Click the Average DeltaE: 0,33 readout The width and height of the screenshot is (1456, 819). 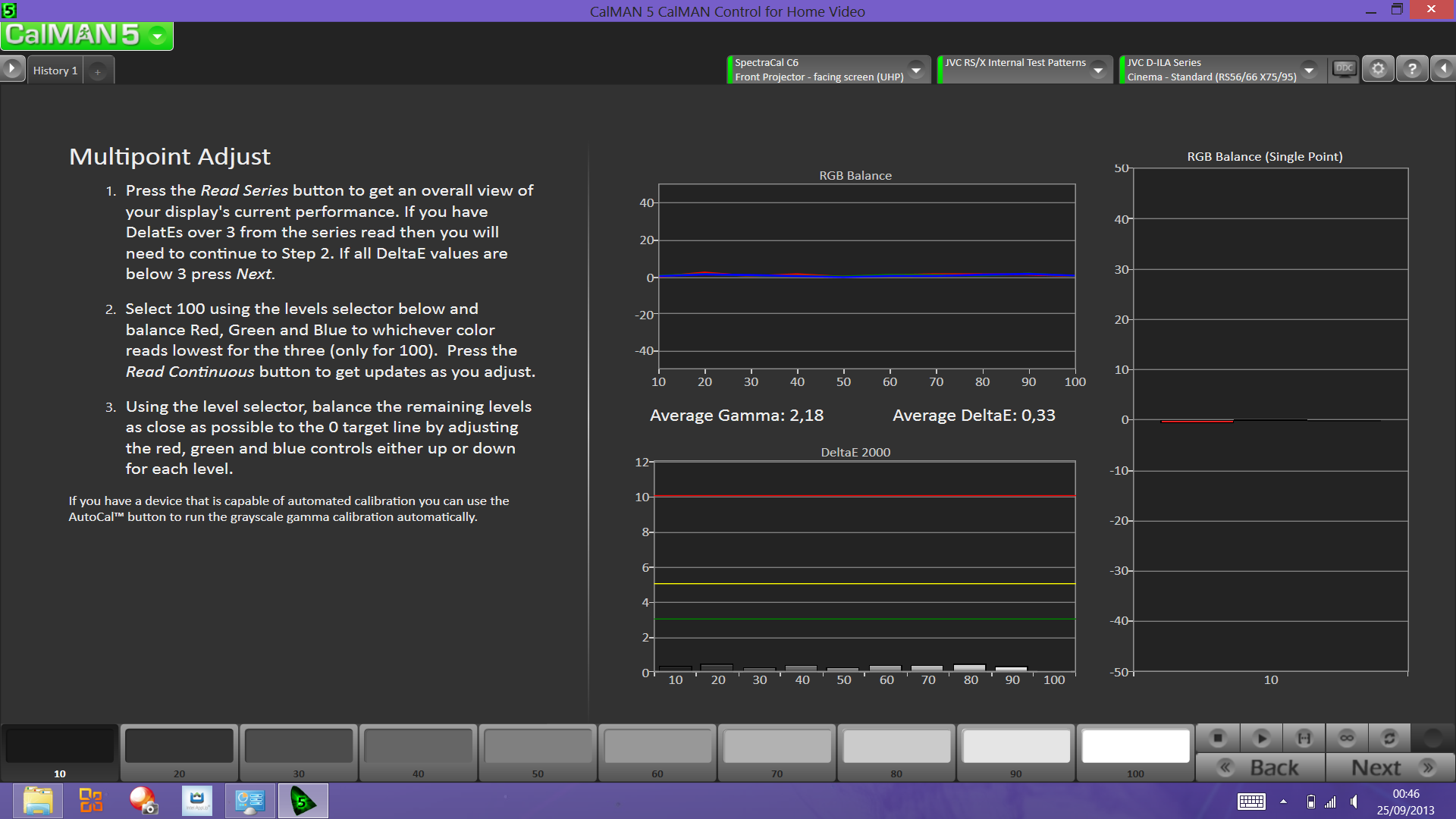coord(974,416)
